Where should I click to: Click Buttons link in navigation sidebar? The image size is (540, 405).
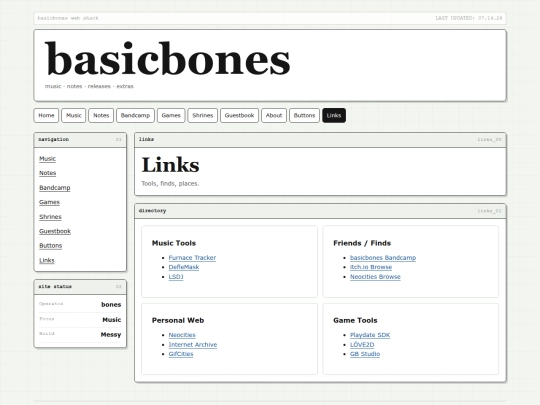tap(51, 246)
